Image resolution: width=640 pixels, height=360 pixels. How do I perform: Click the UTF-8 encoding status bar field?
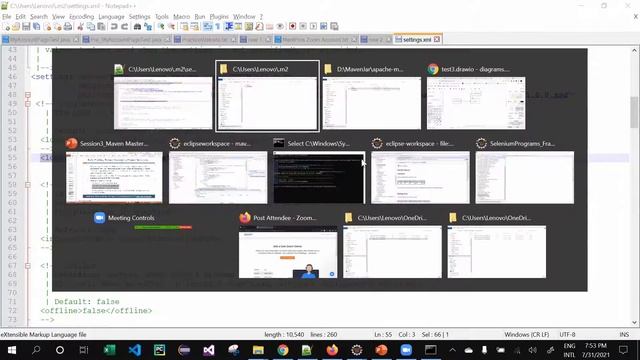[x=567, y=335]
